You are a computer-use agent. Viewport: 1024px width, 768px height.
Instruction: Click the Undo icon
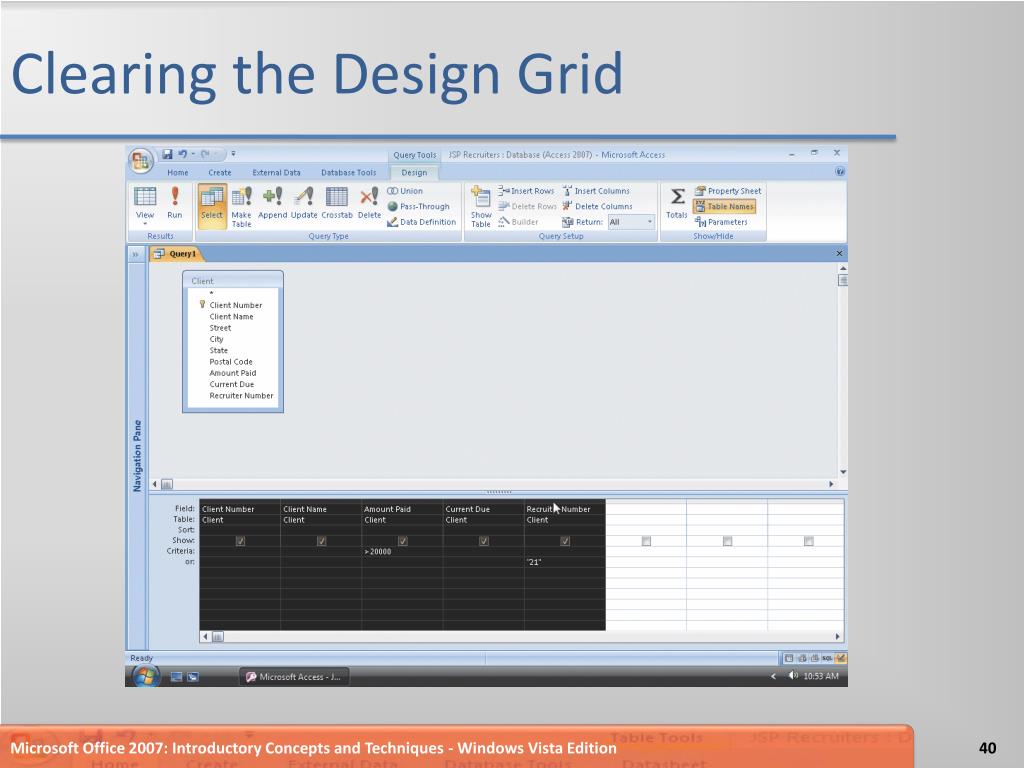tap(182, 154)
